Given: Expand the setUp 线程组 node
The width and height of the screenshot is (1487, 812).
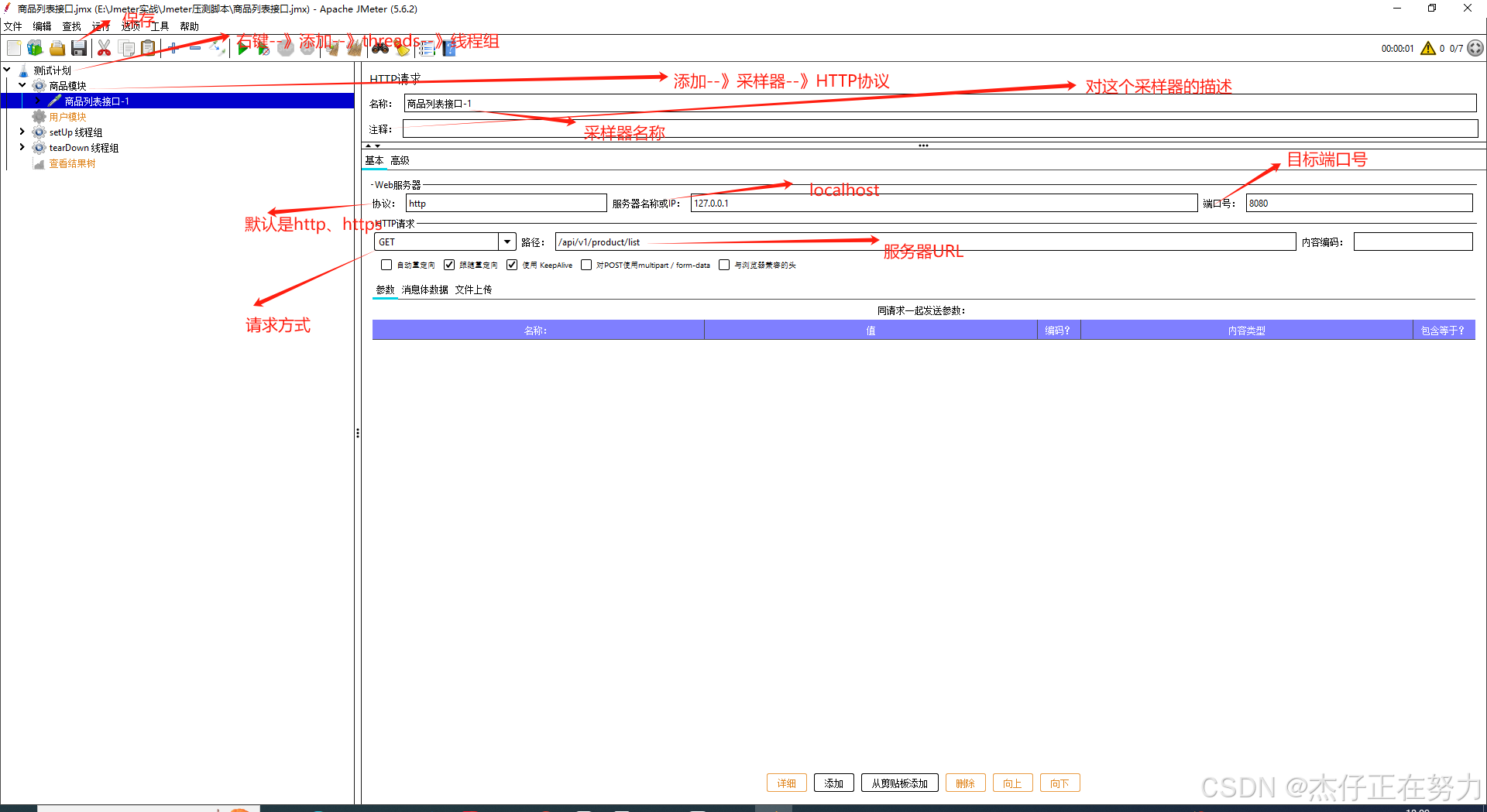Looking at the screenshot, I should coord(22,132).
